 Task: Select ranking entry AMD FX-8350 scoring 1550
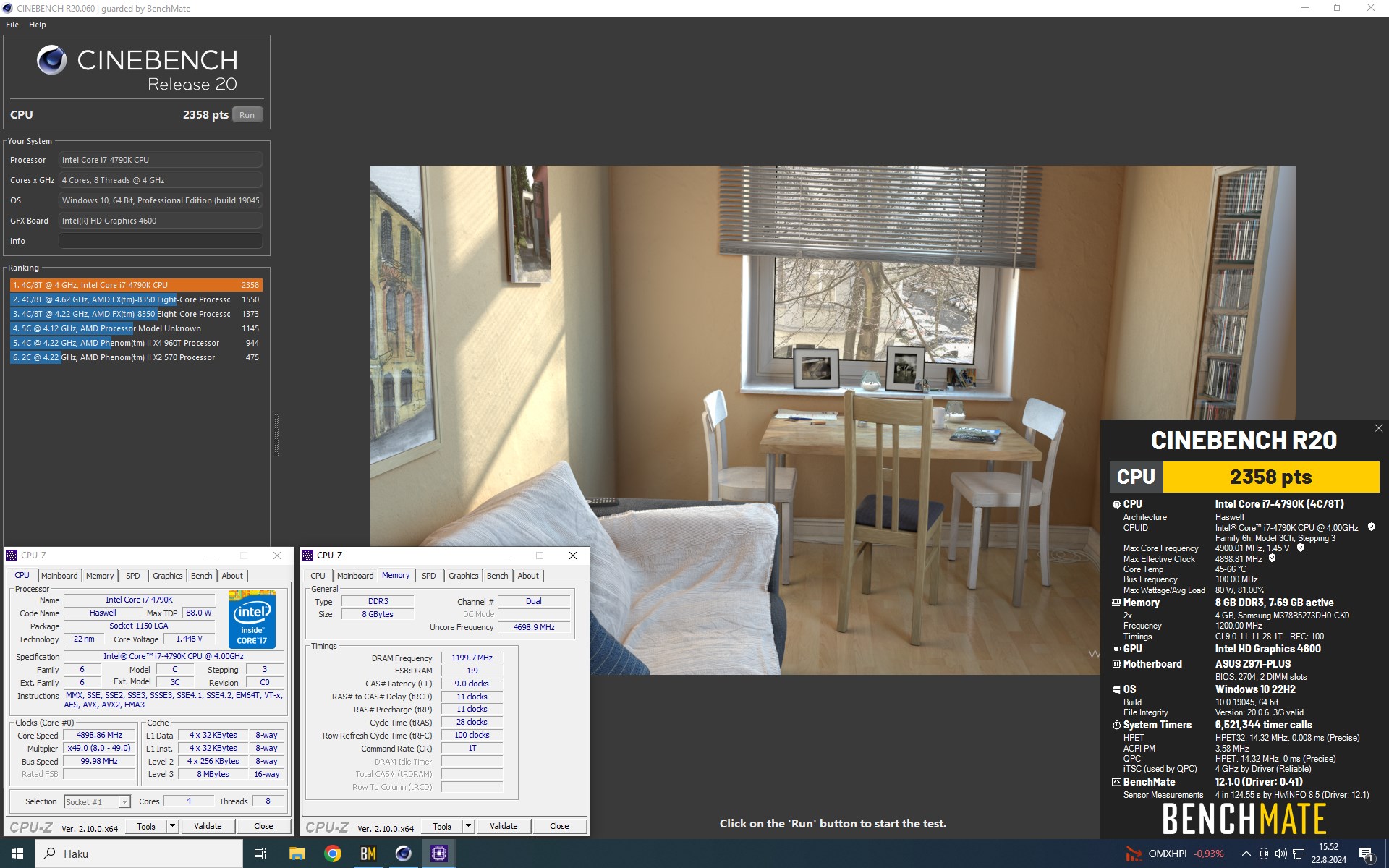coord(136,299)
